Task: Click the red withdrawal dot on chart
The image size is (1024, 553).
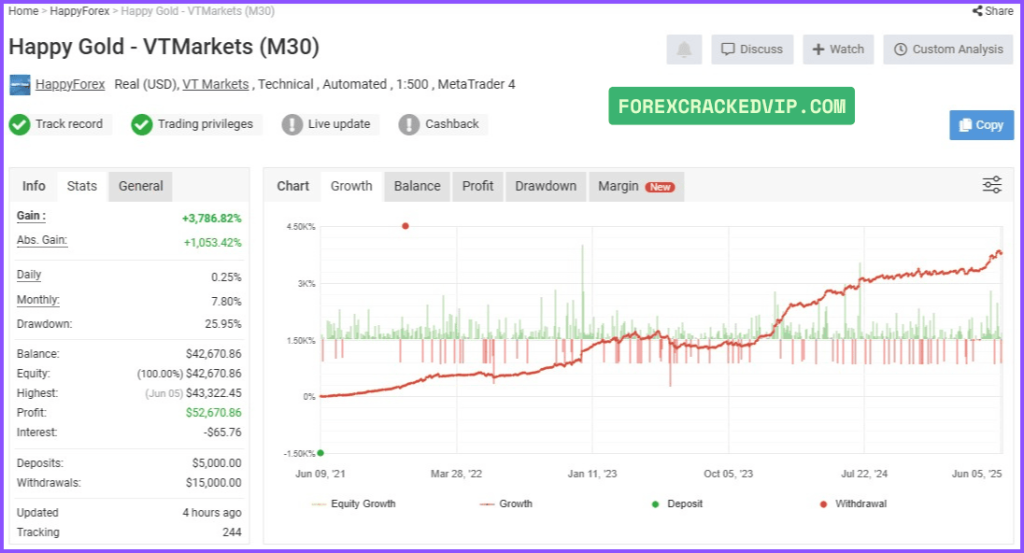Action: point(406,226)
